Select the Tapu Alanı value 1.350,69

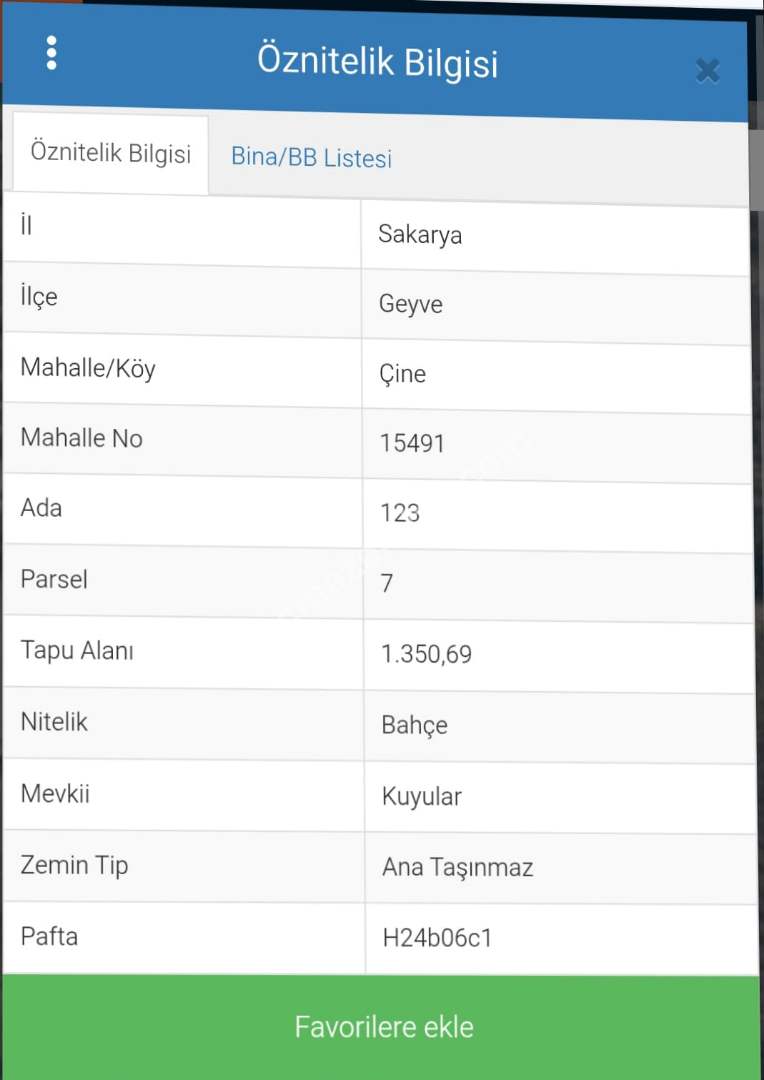point(426,654)
